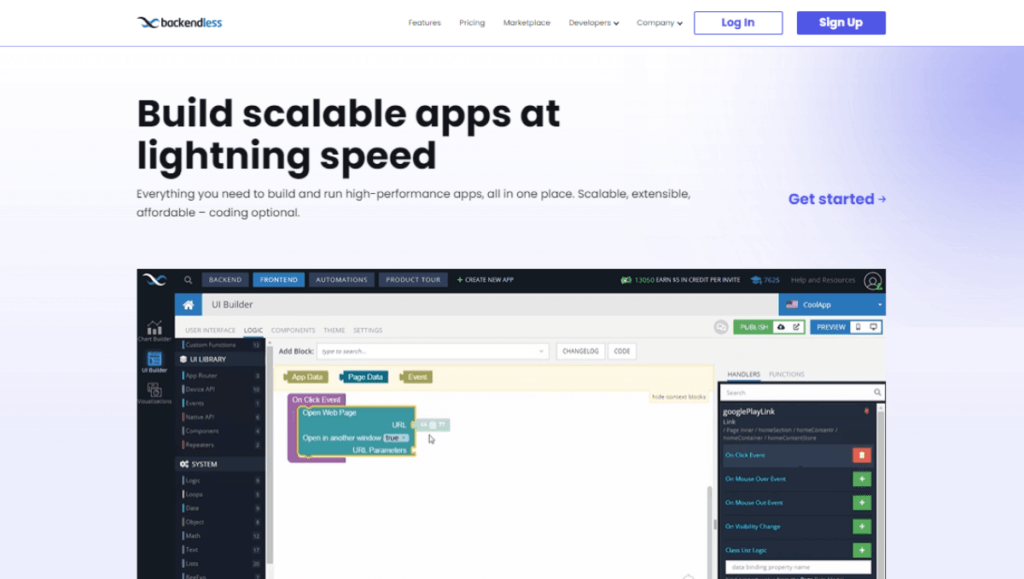Screen dimensions: 1024x579
Task: Select the desktop preview icon
Action: 871,327
